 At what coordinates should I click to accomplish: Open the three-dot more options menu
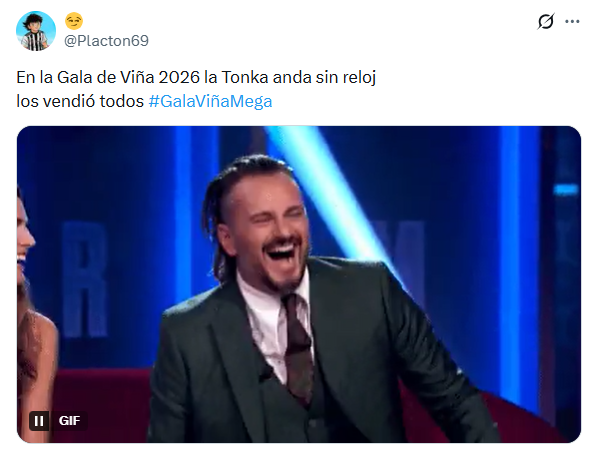[x=572, y=22]
